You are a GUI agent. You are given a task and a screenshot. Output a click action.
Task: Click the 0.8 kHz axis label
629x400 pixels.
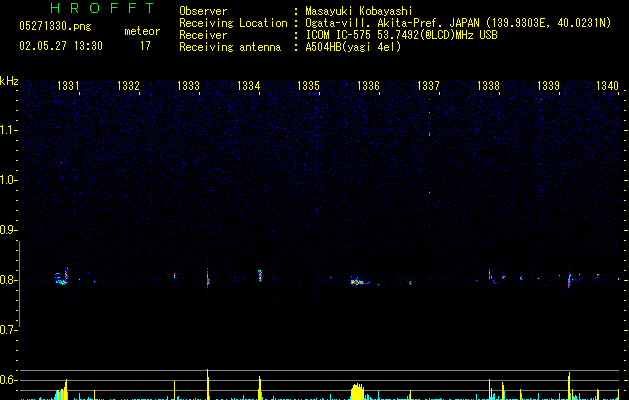(8, 280)
